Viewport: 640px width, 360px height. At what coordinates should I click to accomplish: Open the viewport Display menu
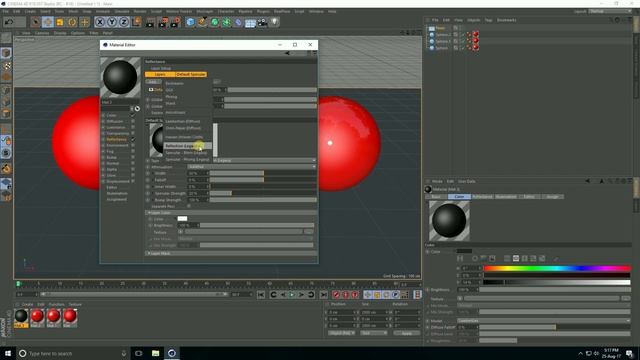pos(60,33)
